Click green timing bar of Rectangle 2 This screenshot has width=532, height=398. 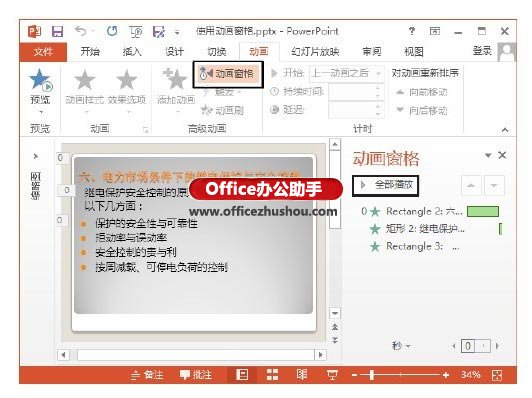click(x=483, y=211)
